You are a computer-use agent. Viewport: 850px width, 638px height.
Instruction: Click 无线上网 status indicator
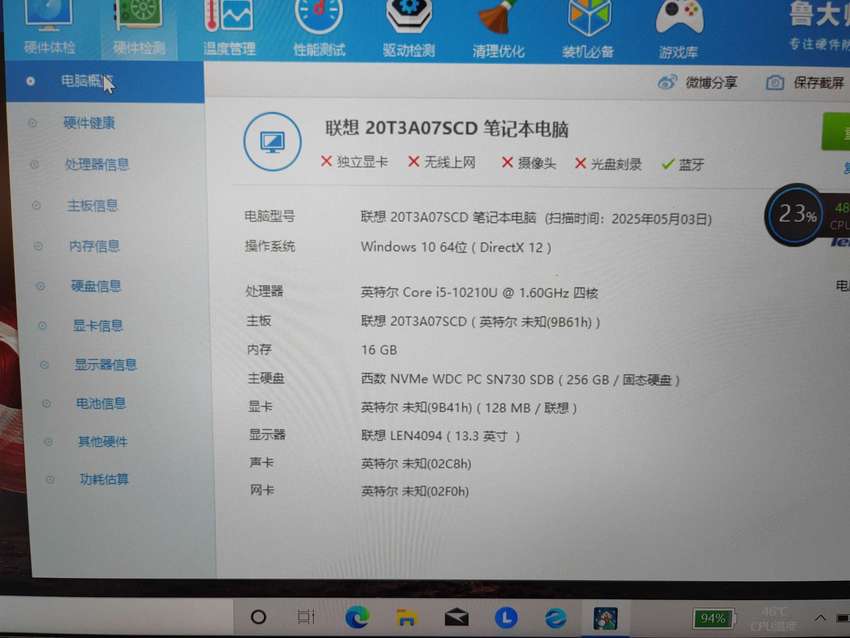pyautogui.click(x=442, y=162)
